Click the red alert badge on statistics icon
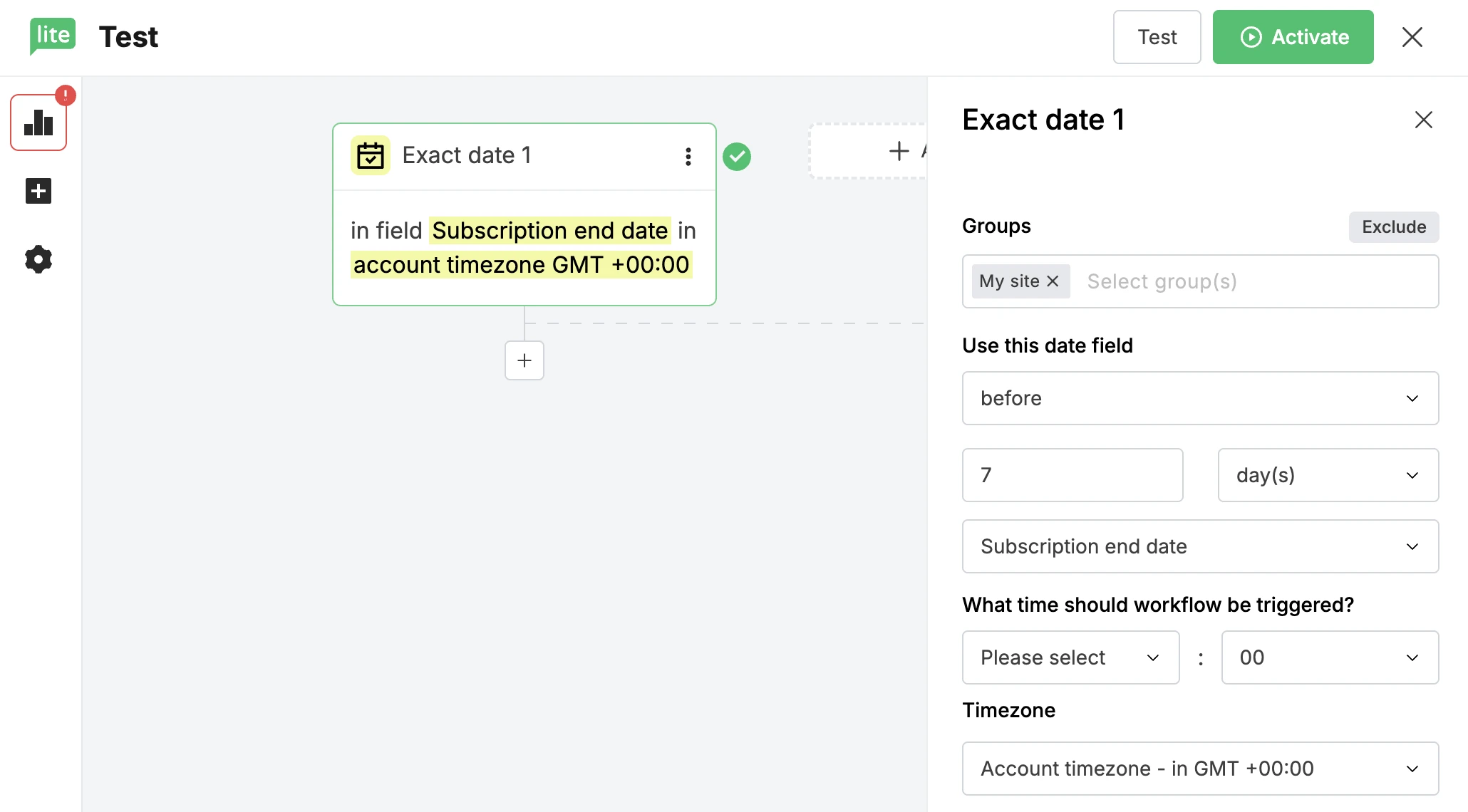This screenshot has height=812, width=1468. [66, 95]
